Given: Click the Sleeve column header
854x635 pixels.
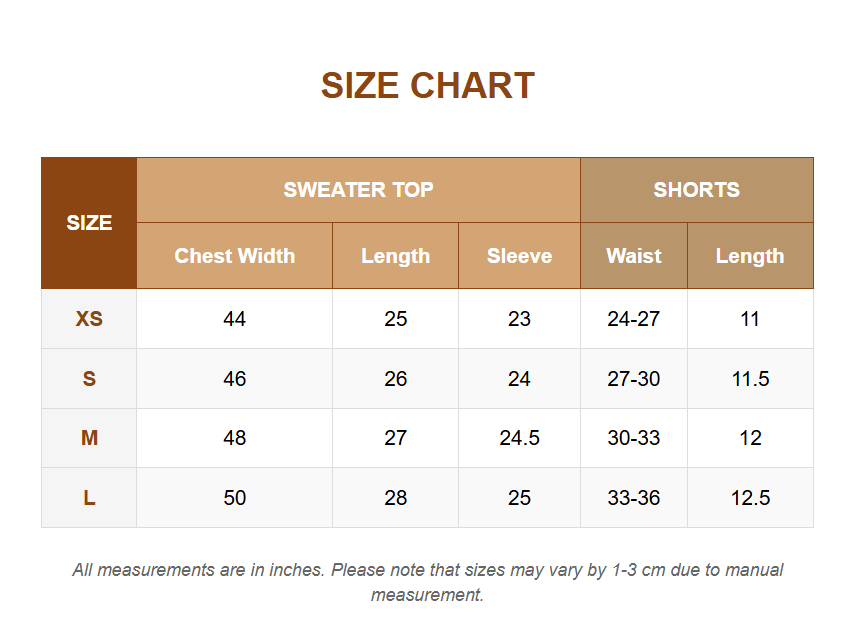Looking at the screenshot, I should (520, 256).
